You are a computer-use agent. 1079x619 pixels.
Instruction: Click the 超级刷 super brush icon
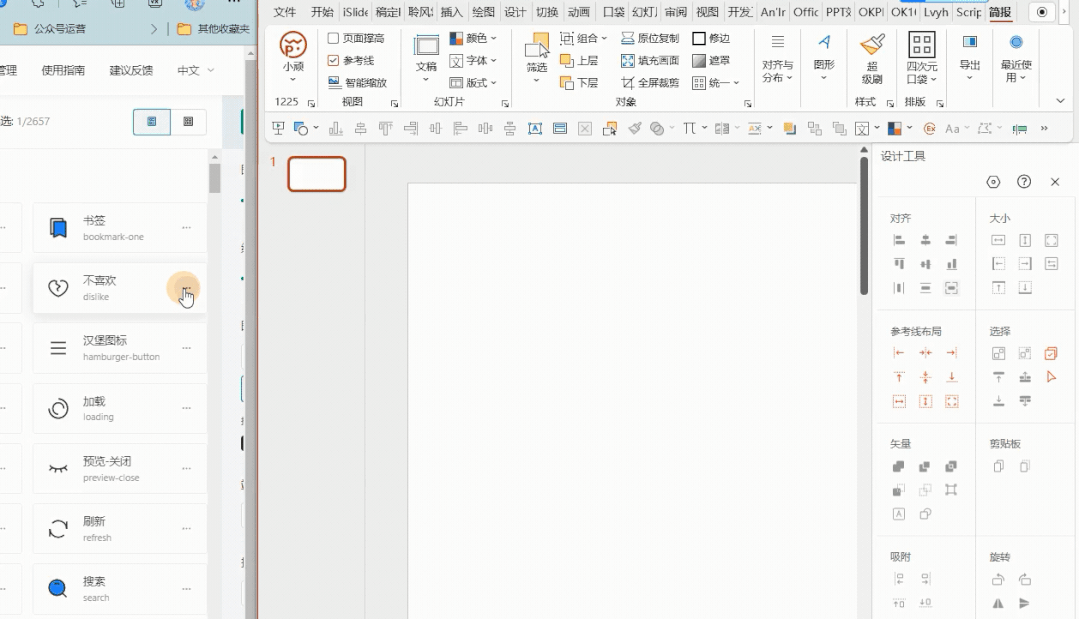point(872,46)
